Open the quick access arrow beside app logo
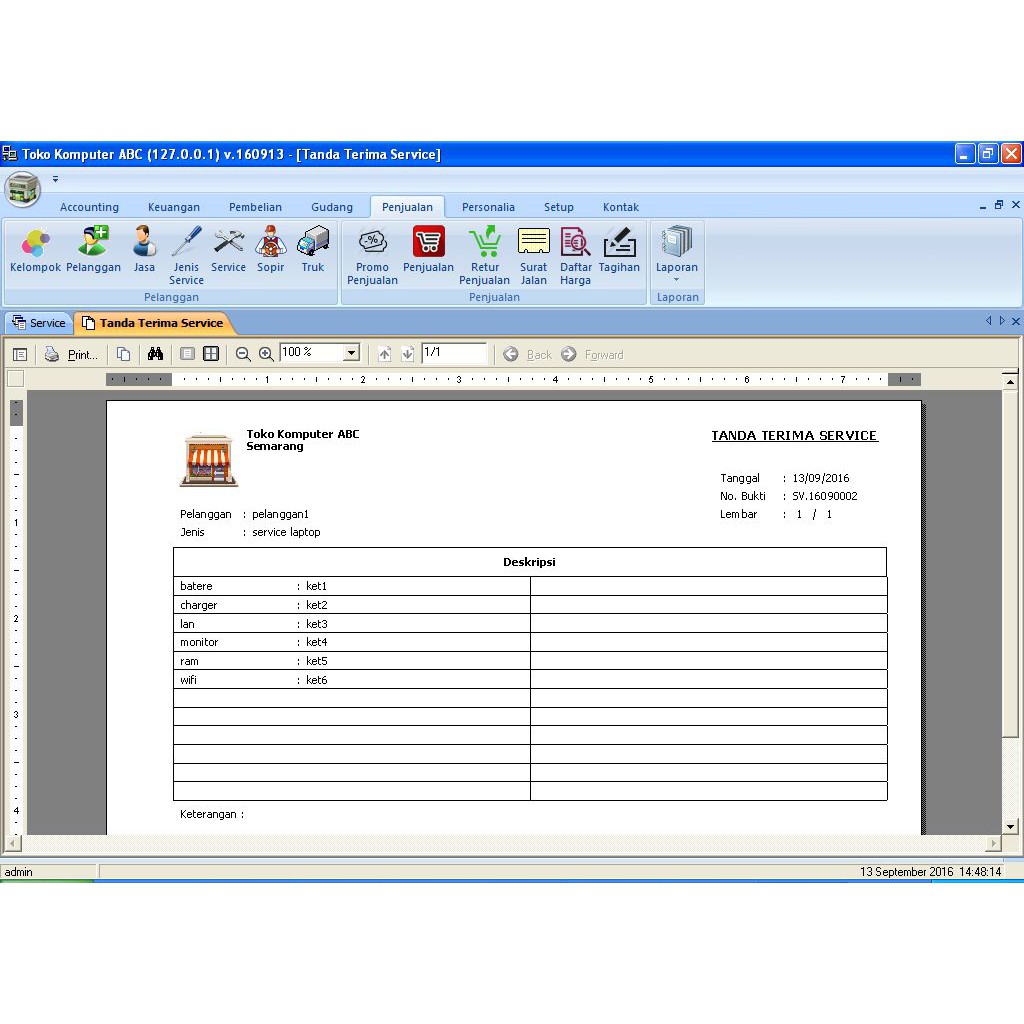1024x1024 pixels. click(x=55, y=180)
